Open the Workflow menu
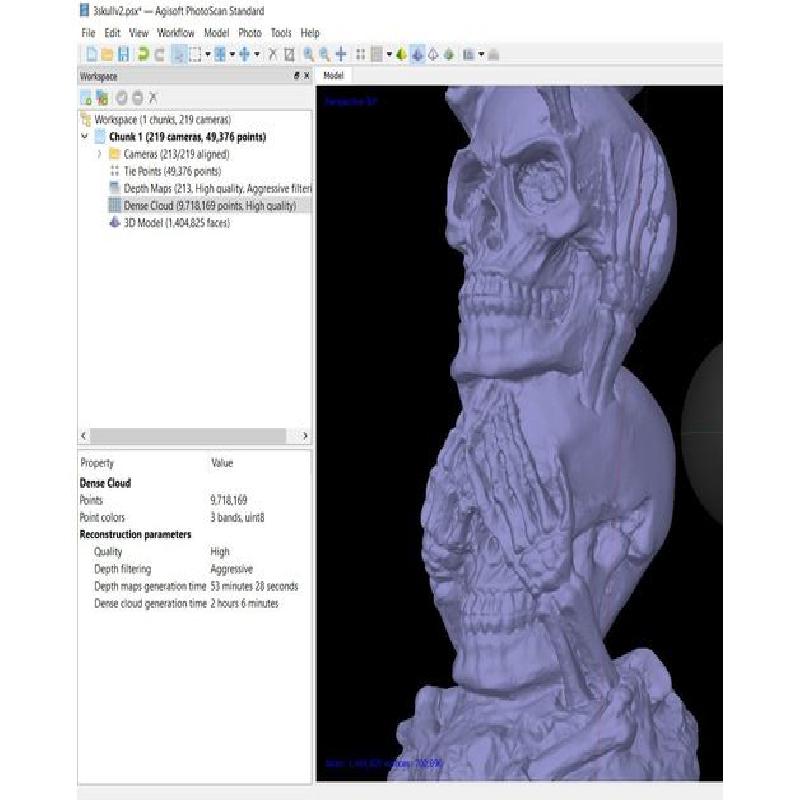Viewport: 800px width, 800px height. pos(176,33)
